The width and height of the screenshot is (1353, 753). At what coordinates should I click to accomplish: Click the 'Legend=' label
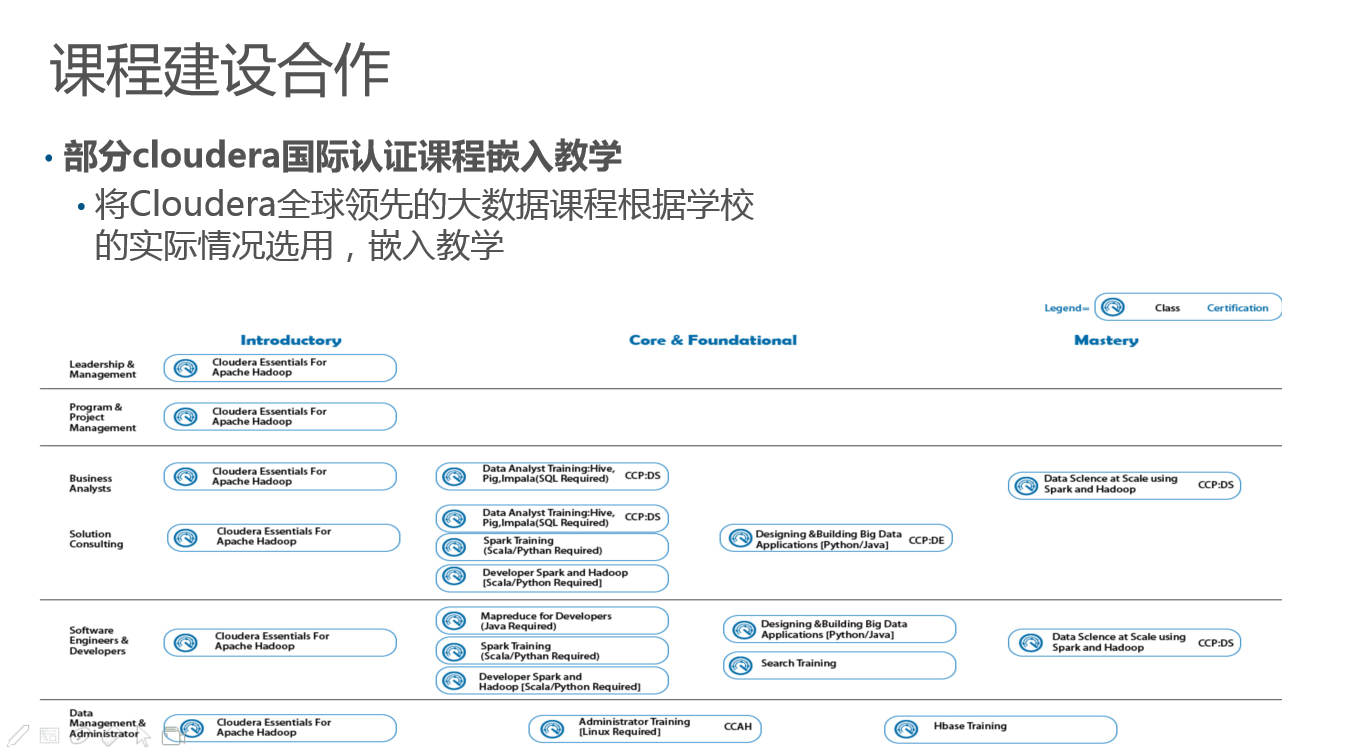tap(1067, 308)
